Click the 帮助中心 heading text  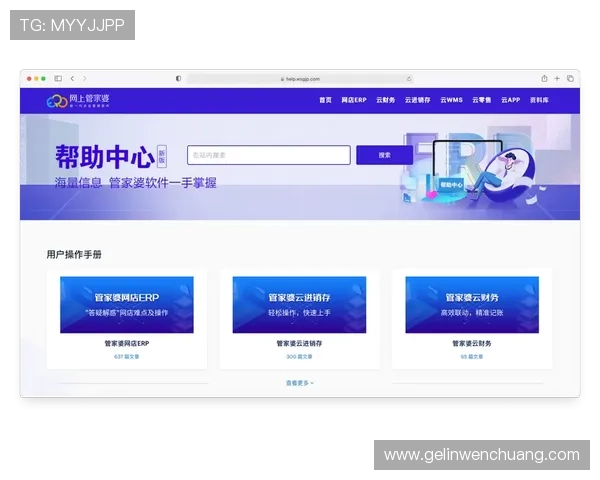coord(105,157)
